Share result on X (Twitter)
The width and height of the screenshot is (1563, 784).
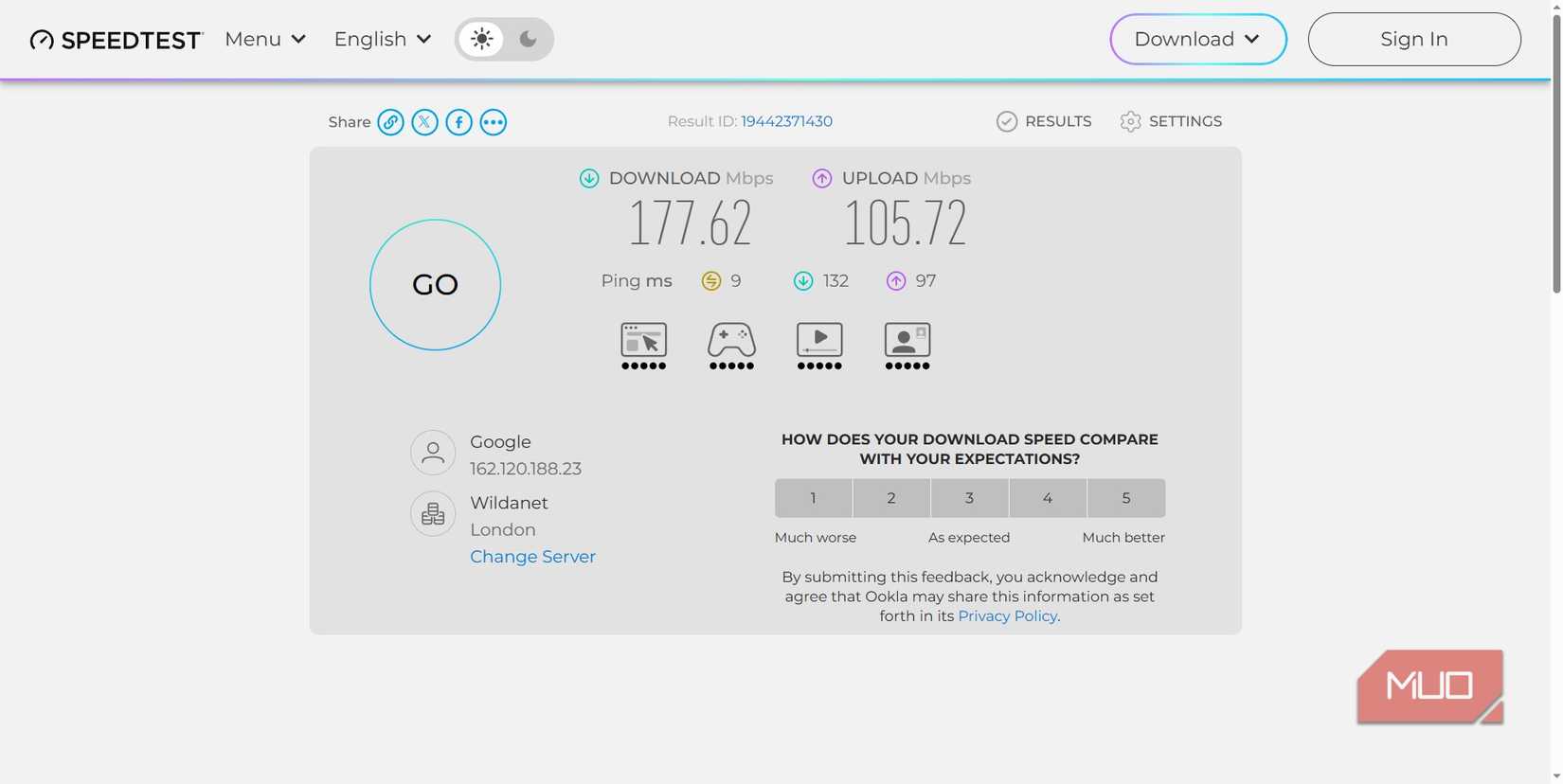click(x=424, y=122)
